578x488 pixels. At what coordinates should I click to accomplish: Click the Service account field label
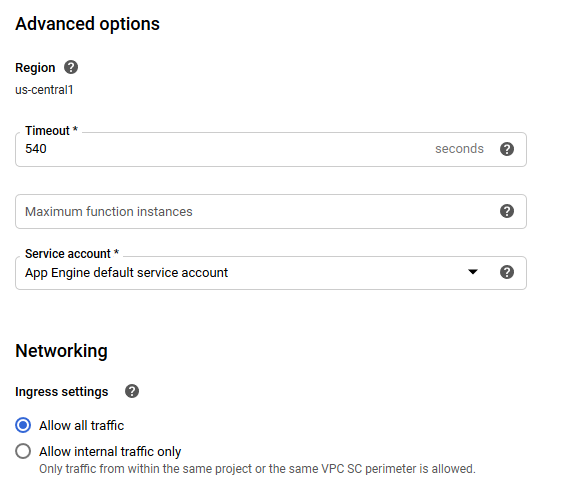(72, 254)
